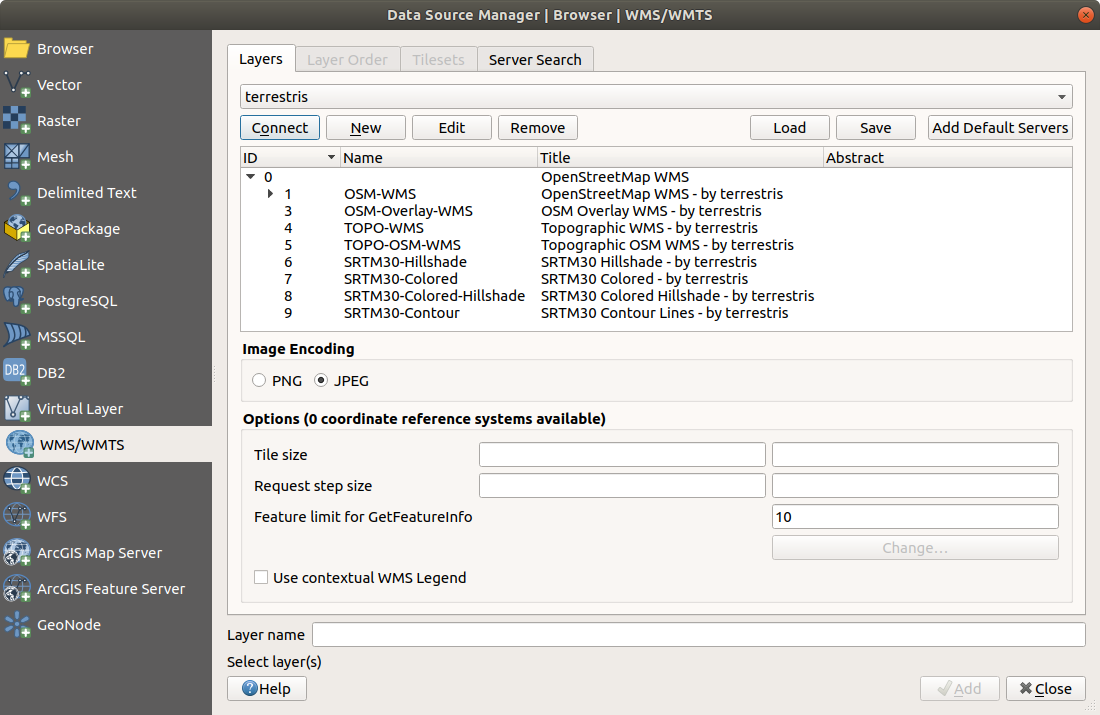Click the GeoPackage icon in sidebar

click(18, 229)
